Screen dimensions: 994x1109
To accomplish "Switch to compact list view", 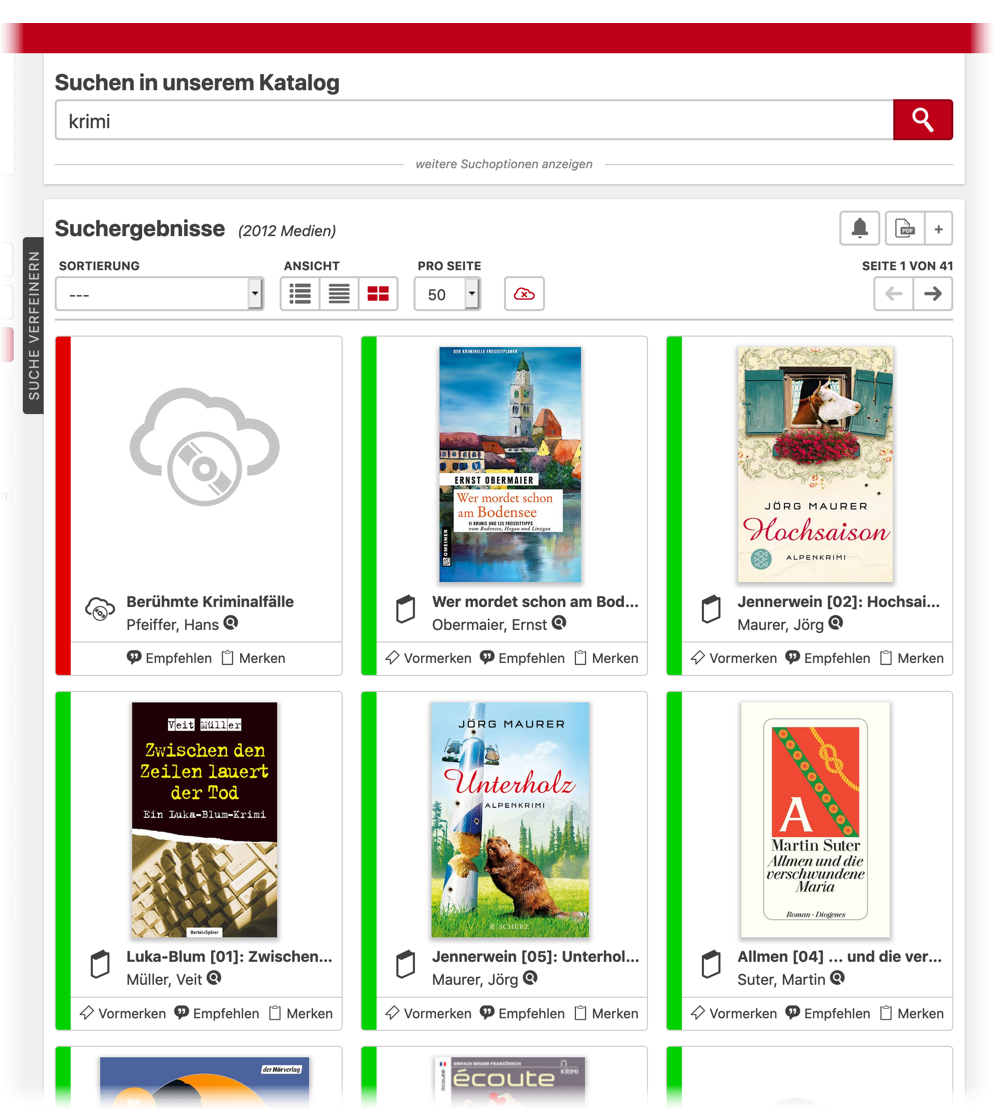I will 339,294.
